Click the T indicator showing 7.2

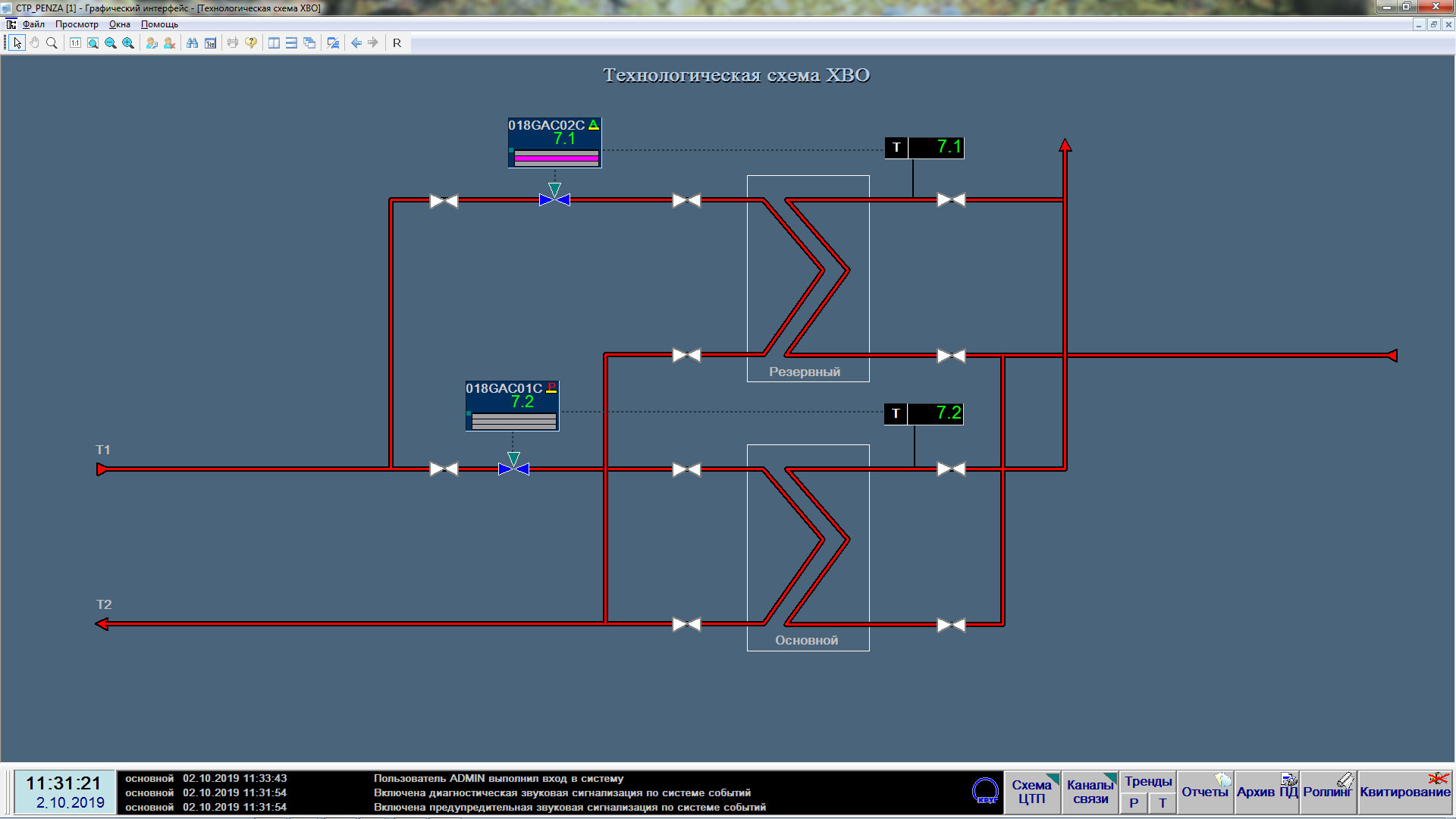[924, 413]
